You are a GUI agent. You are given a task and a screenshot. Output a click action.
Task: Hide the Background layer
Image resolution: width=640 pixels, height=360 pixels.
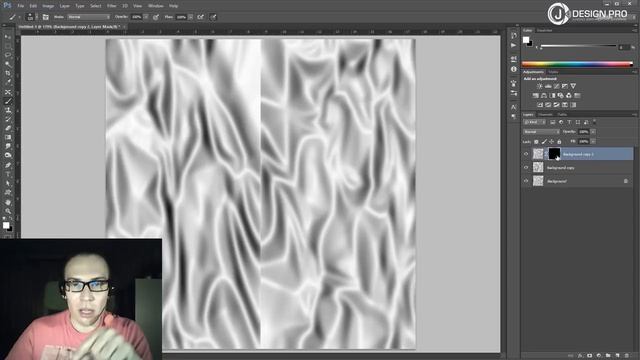pos(526,181)
